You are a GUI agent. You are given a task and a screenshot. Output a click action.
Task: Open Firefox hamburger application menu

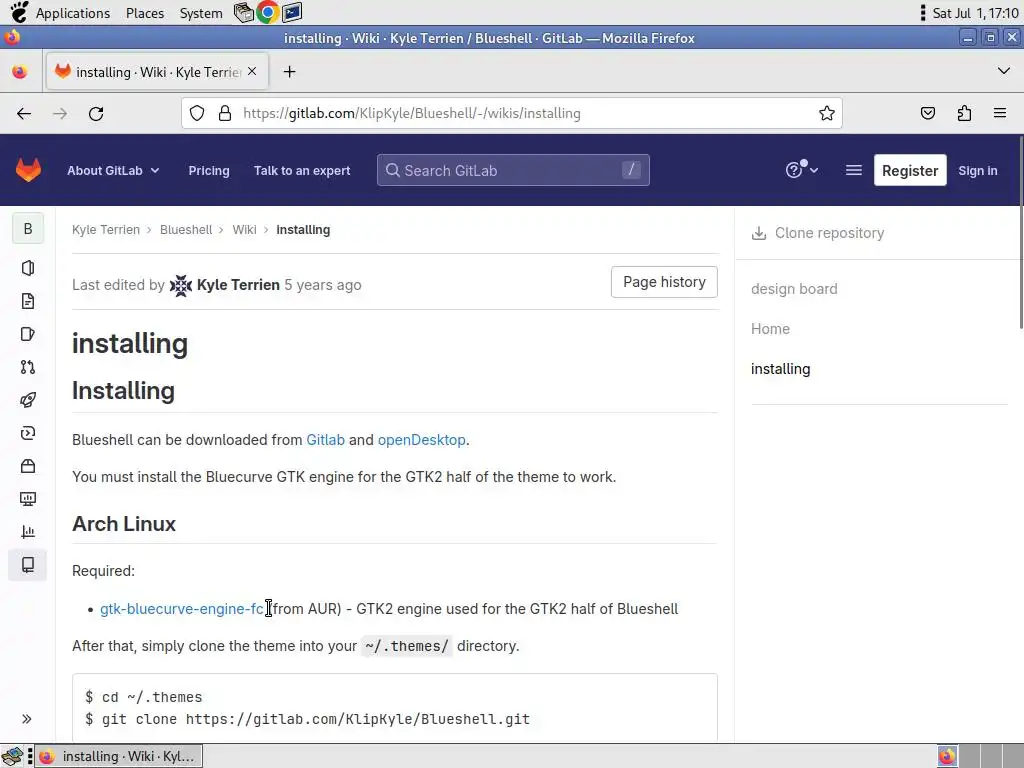[1000, 114]
